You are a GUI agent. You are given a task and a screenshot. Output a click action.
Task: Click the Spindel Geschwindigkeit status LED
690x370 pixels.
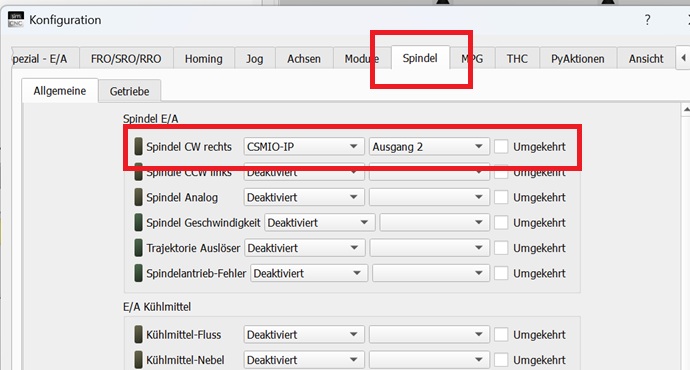[138, 223]
